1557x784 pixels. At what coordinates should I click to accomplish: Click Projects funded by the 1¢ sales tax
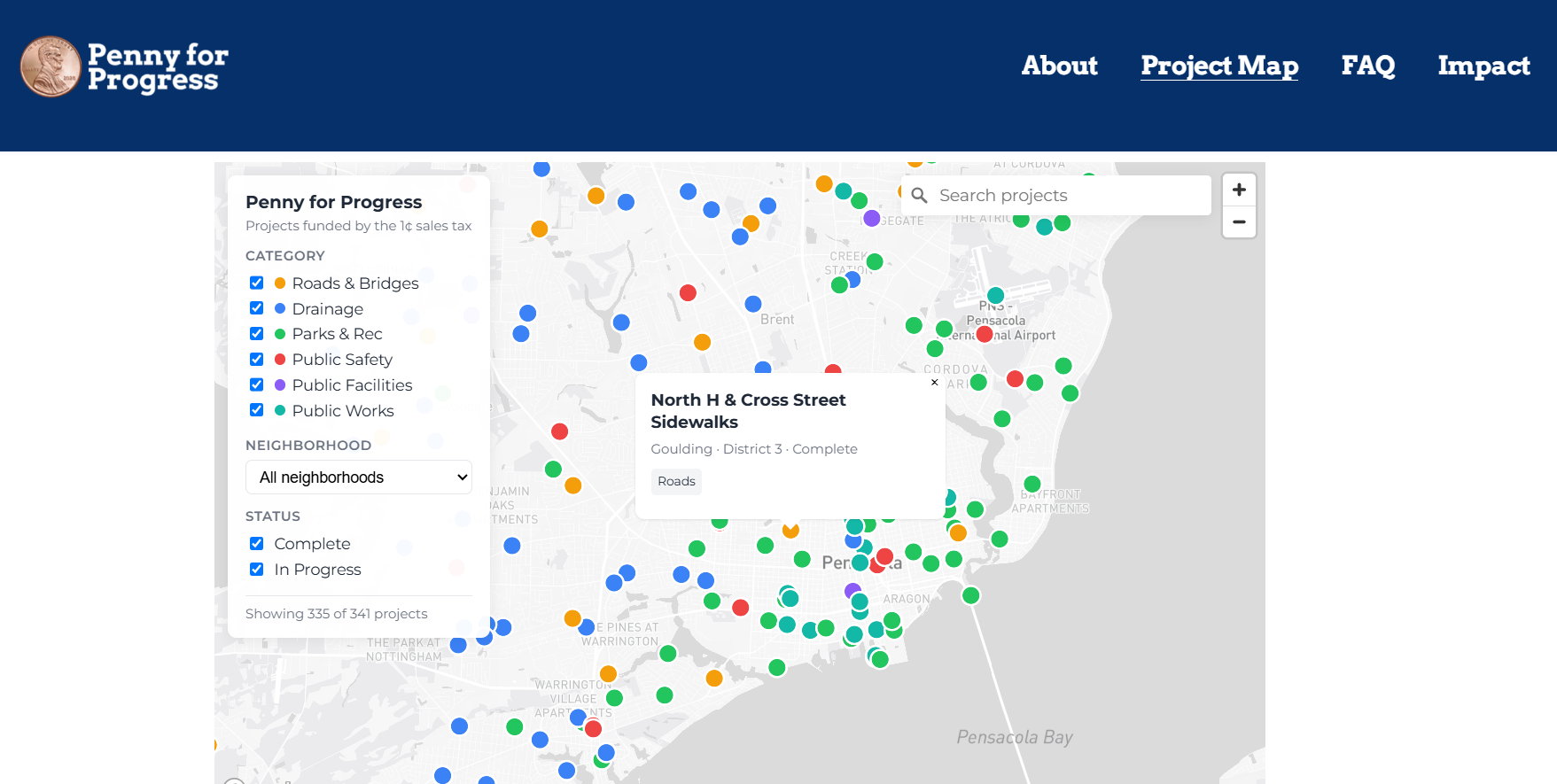[x=359, y=226]
